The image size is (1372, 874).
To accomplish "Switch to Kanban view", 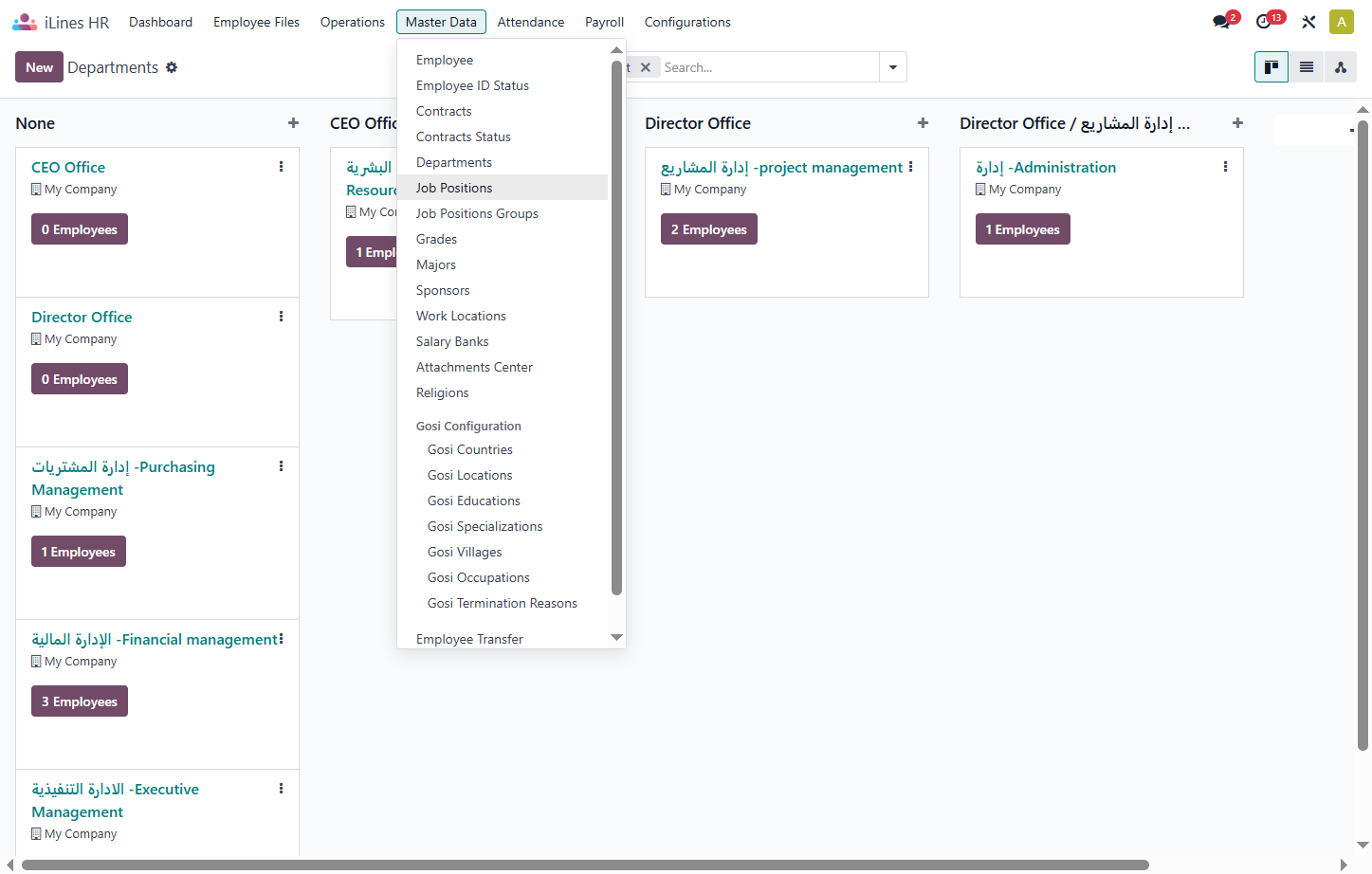I will click(x=1271, y=67).
